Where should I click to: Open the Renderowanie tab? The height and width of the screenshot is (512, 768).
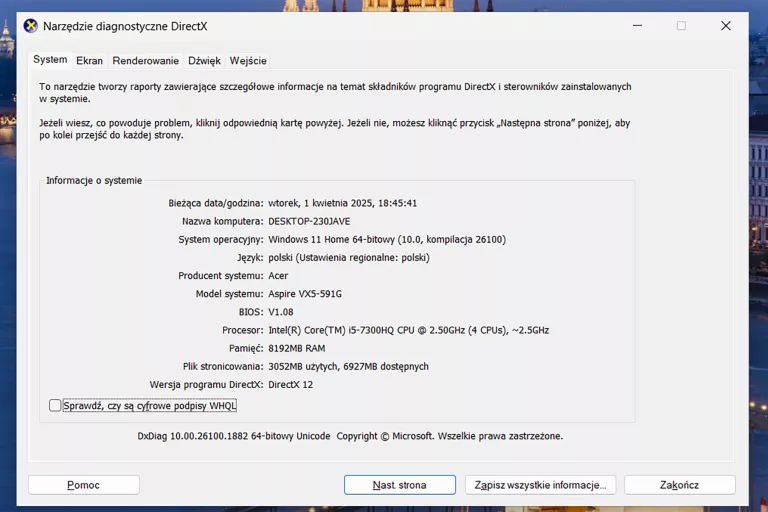point(145,61)
